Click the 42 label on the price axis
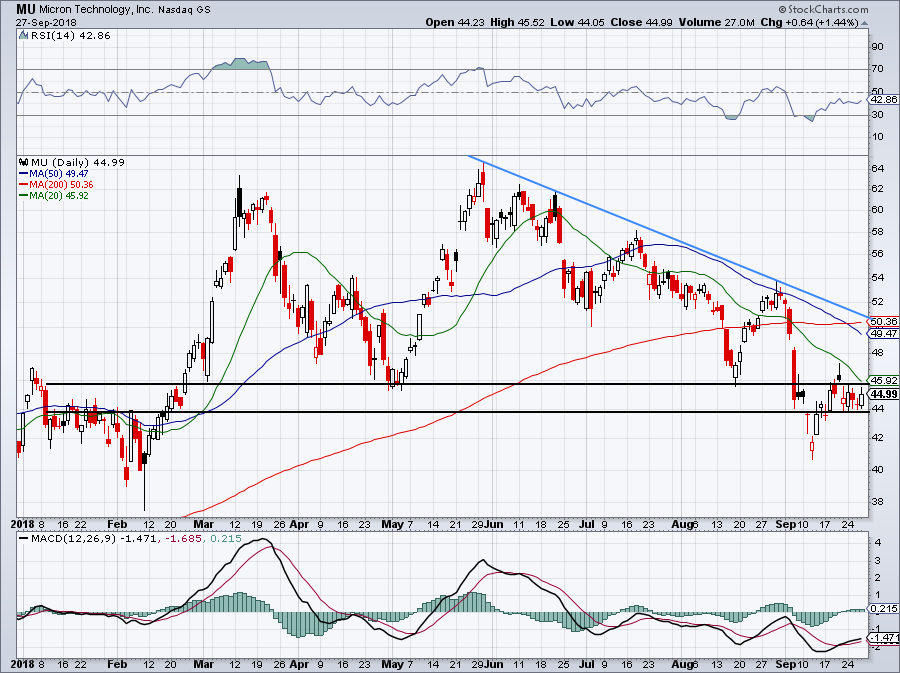This screenshot has height=673, width=900. pos(877,437)
